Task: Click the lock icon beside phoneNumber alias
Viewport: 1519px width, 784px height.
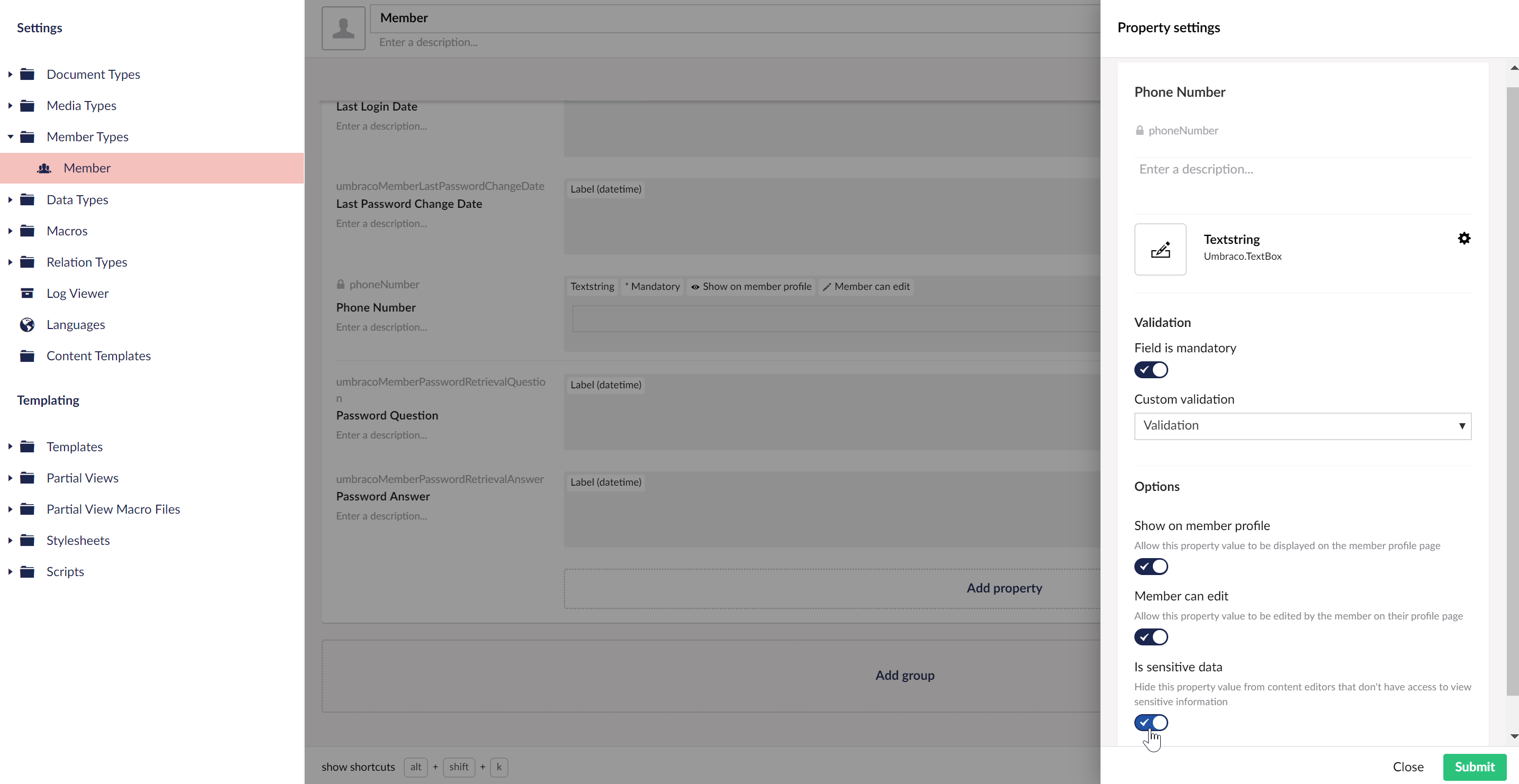Action: [1139, 130]
